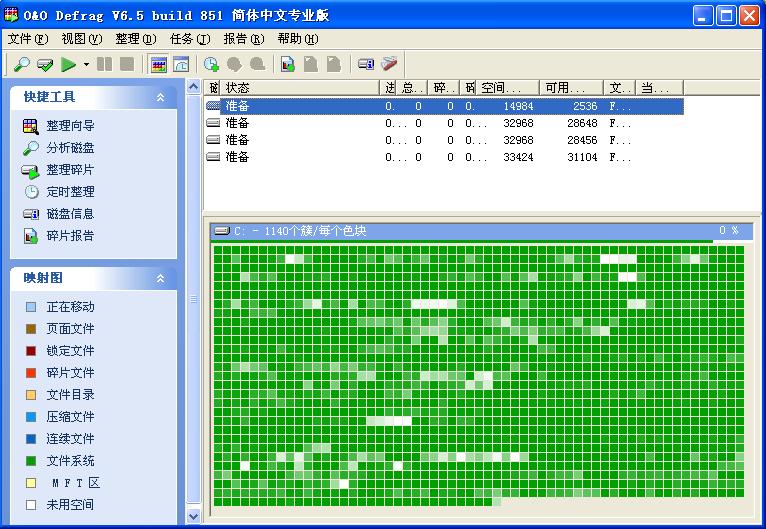The image size is (766, 529).
Task: Click the 页面文件 brown color swatch
Action: 31,329
